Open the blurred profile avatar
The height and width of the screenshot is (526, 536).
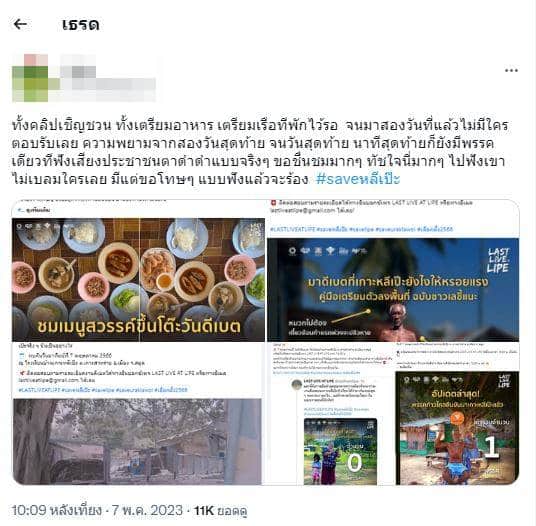pos(30,78)
